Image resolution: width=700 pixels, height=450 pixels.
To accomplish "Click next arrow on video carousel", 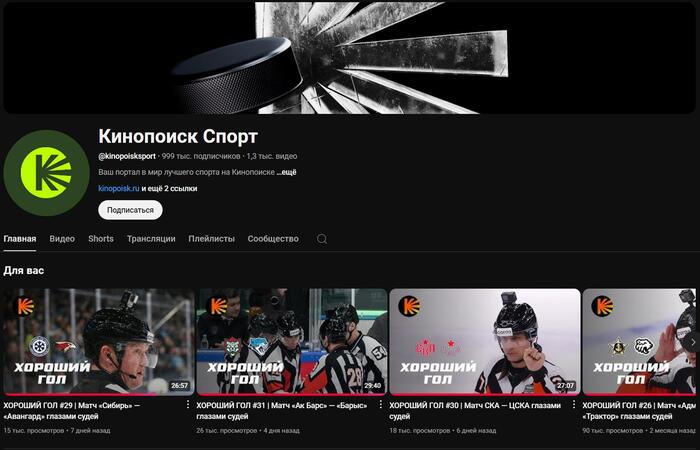I will pyautogui.click(x=693, y=342).
